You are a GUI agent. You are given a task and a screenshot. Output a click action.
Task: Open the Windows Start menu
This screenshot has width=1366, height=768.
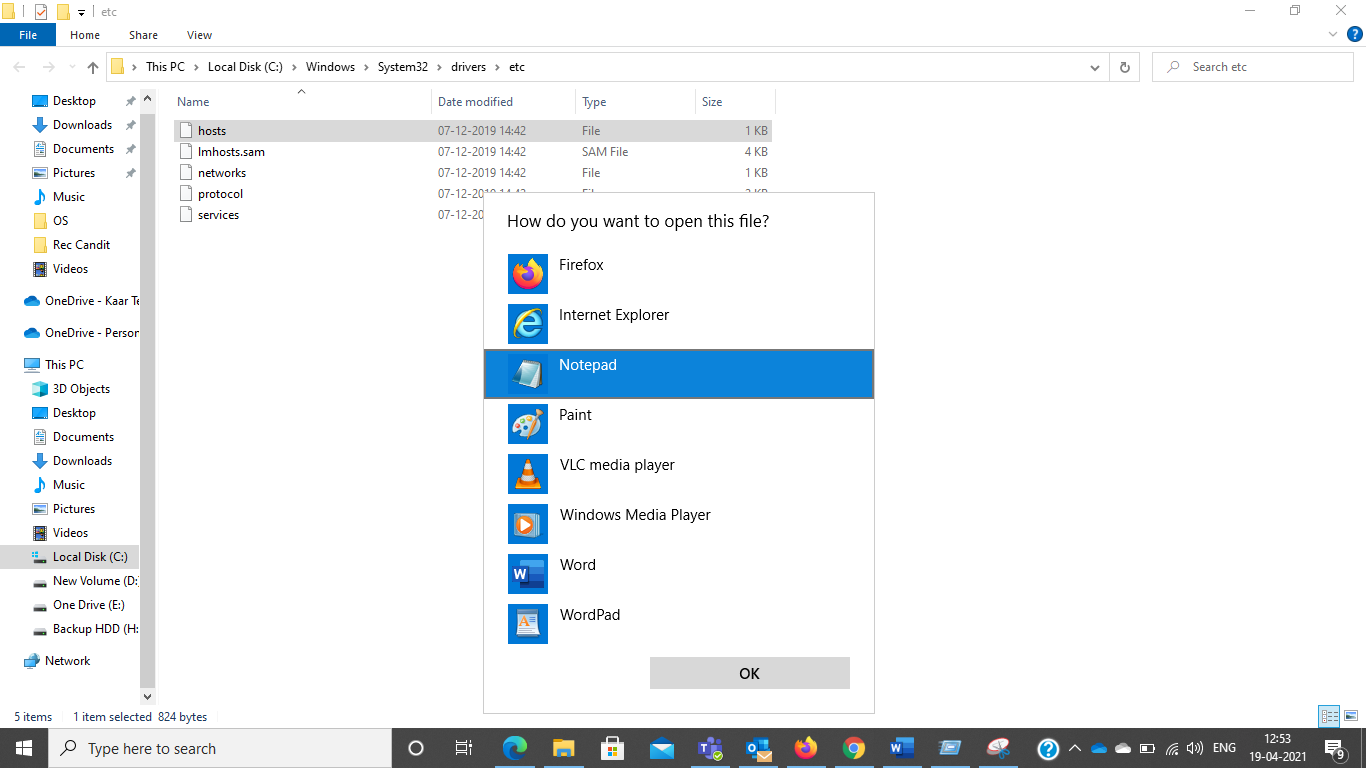click(x=24, y=748)
